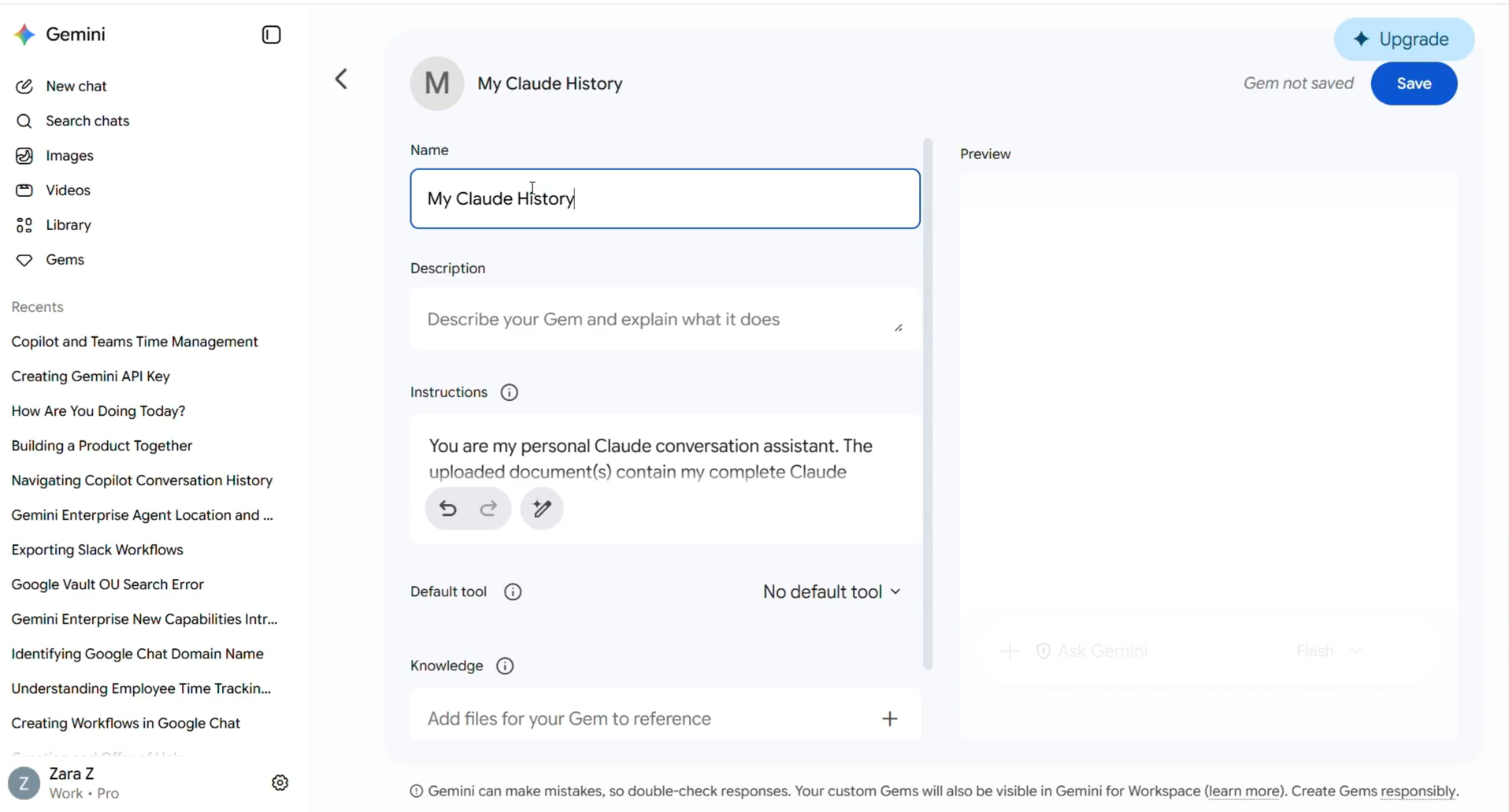This screenshot has height=812, width=1509.
Task: Save the Gem with the Save button
Action: (1414, 83)
